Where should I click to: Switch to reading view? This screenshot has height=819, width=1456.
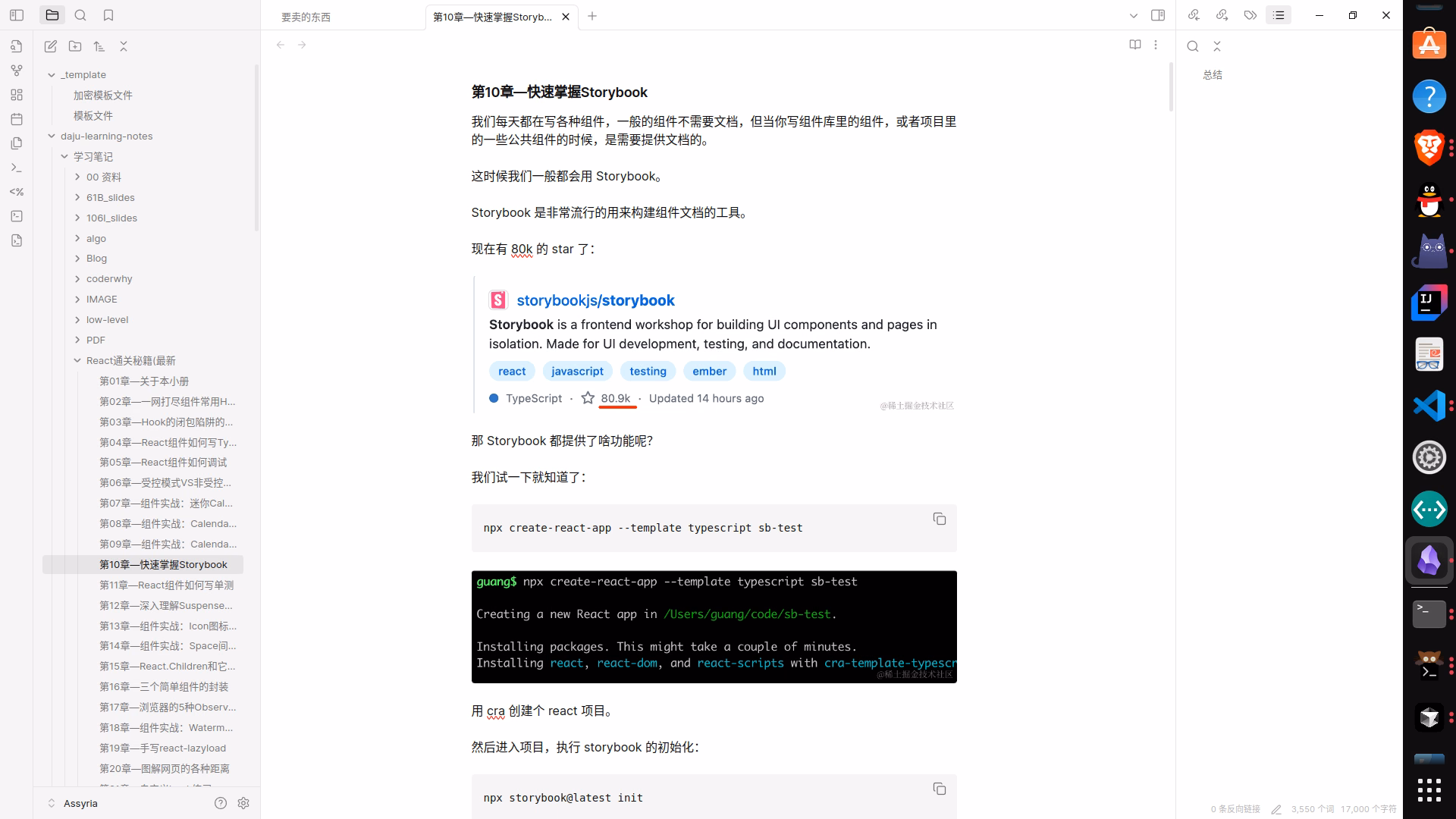[x=1135, y=45]
